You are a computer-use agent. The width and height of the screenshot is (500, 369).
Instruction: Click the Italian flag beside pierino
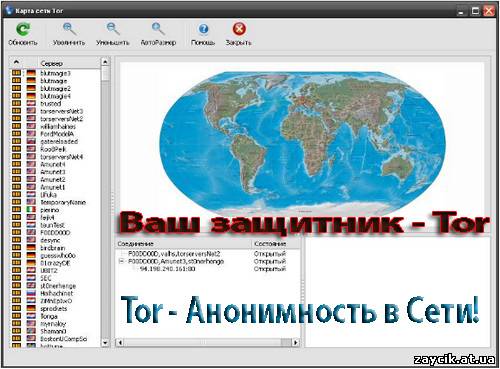[31, 210]
